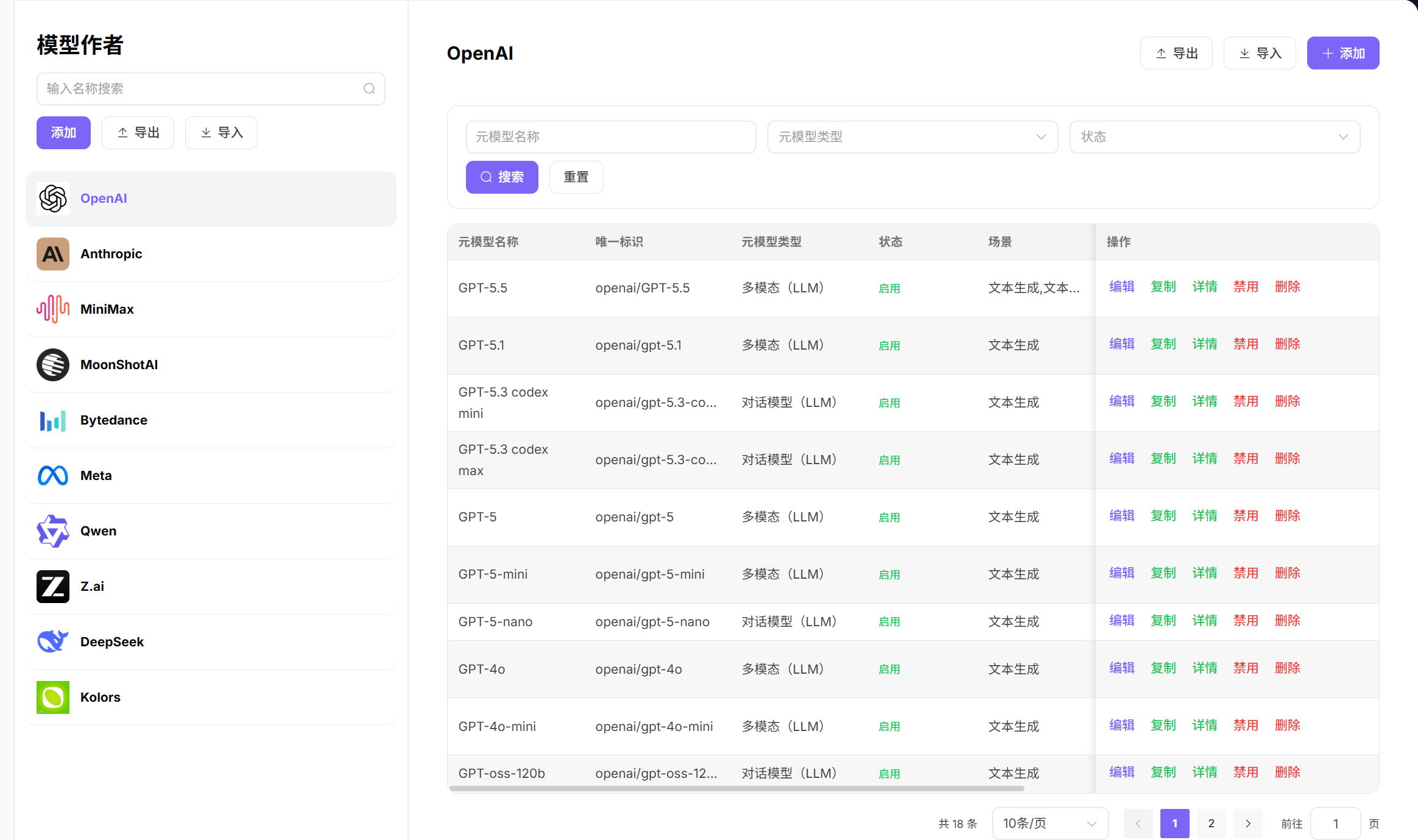Click the Z.ai logo icon
Image resolution: width=1418 pixels, height=840 pixels.
pyautogui.click(x=53, y=587)
